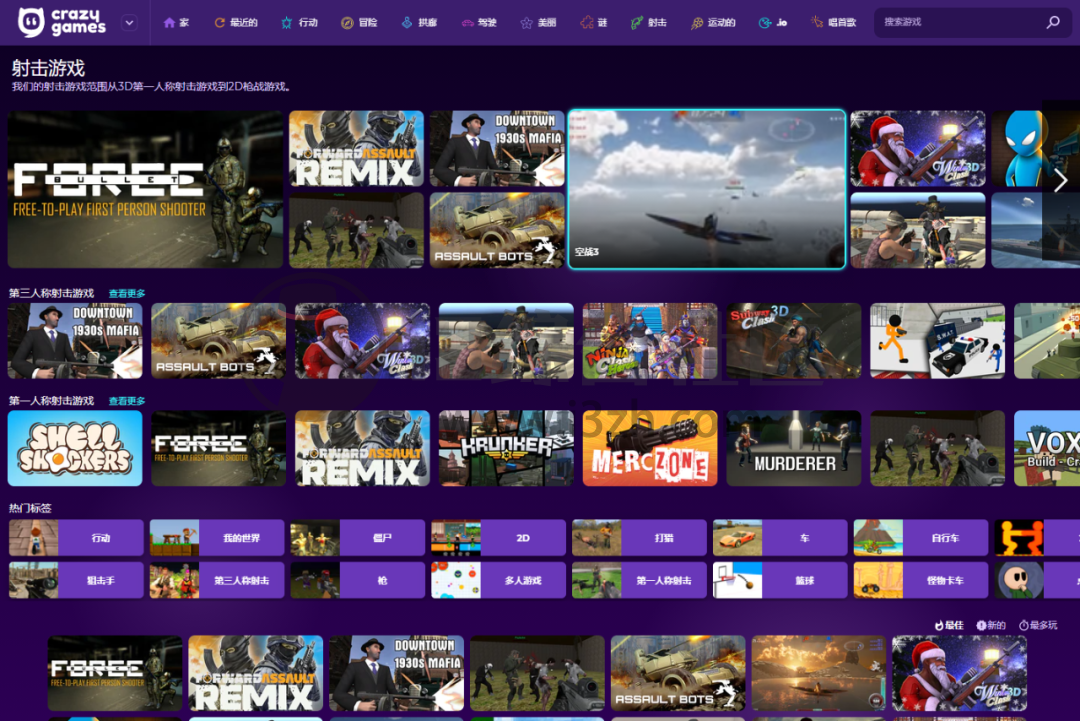This screenshot has width=1080, height=721.
Task: Select the 行动 popular tag
Action: tap(76, 538)
